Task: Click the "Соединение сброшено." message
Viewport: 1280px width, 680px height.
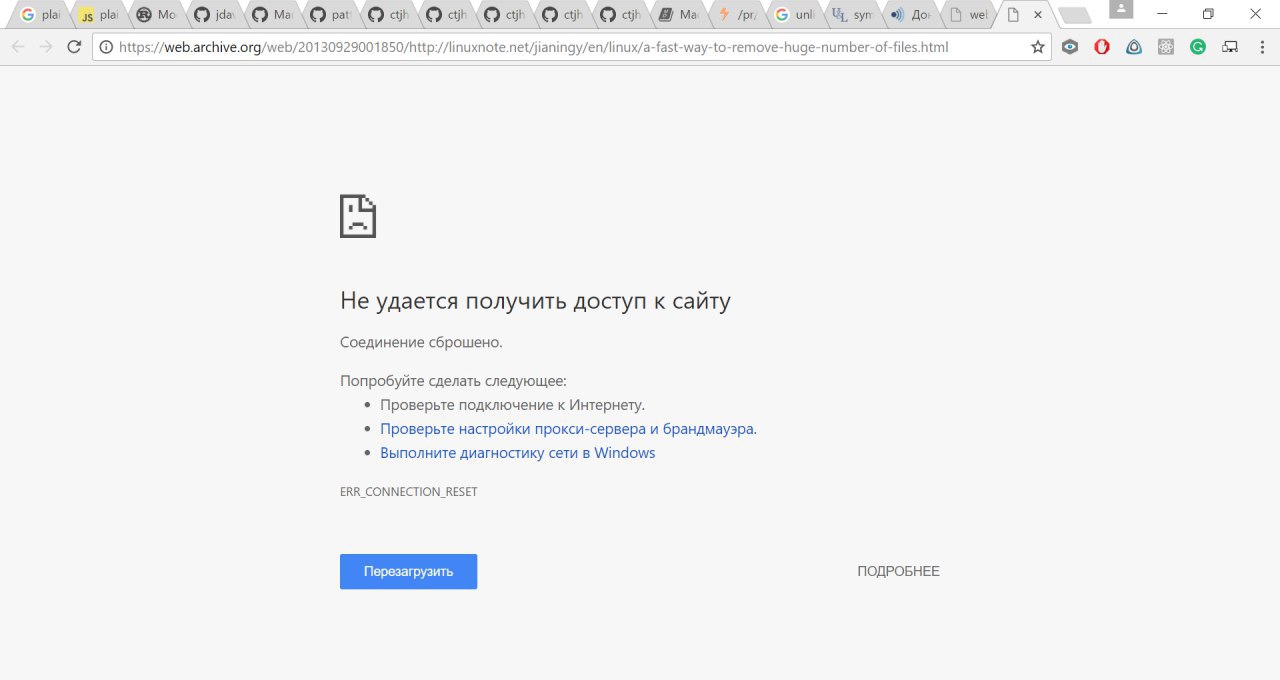Action: [x=421, y=342]
